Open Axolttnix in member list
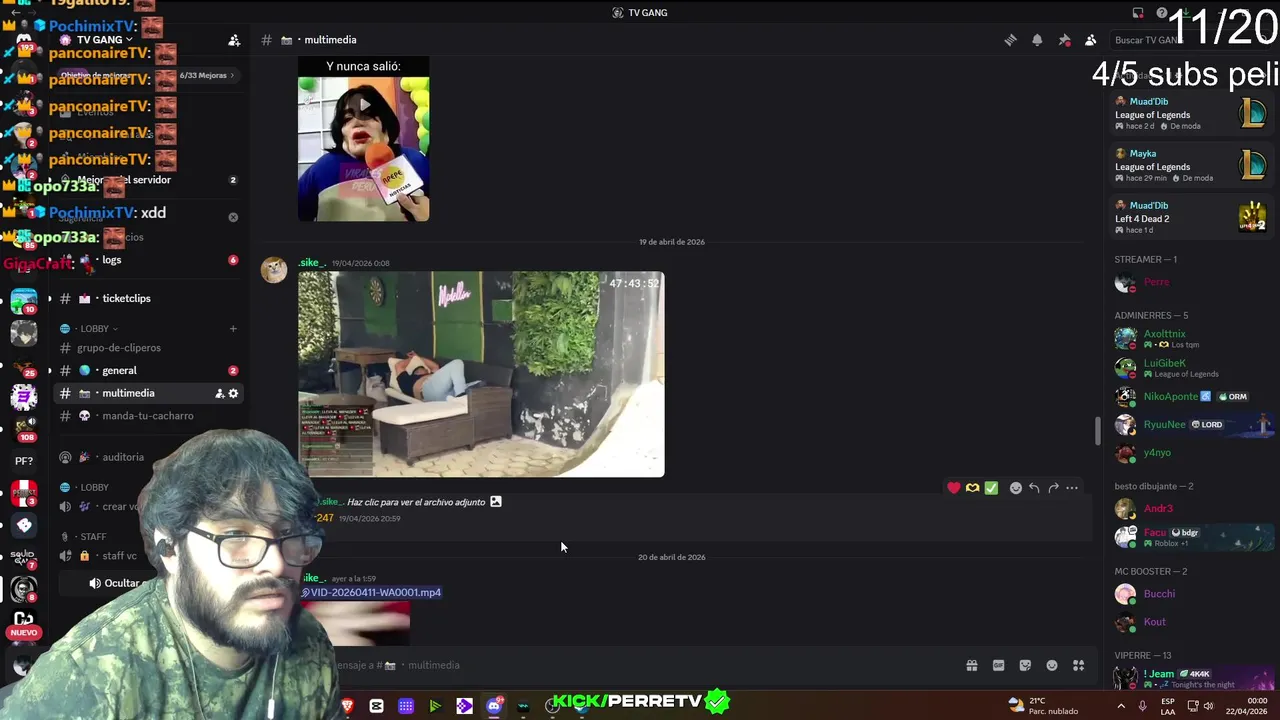 1190,338
